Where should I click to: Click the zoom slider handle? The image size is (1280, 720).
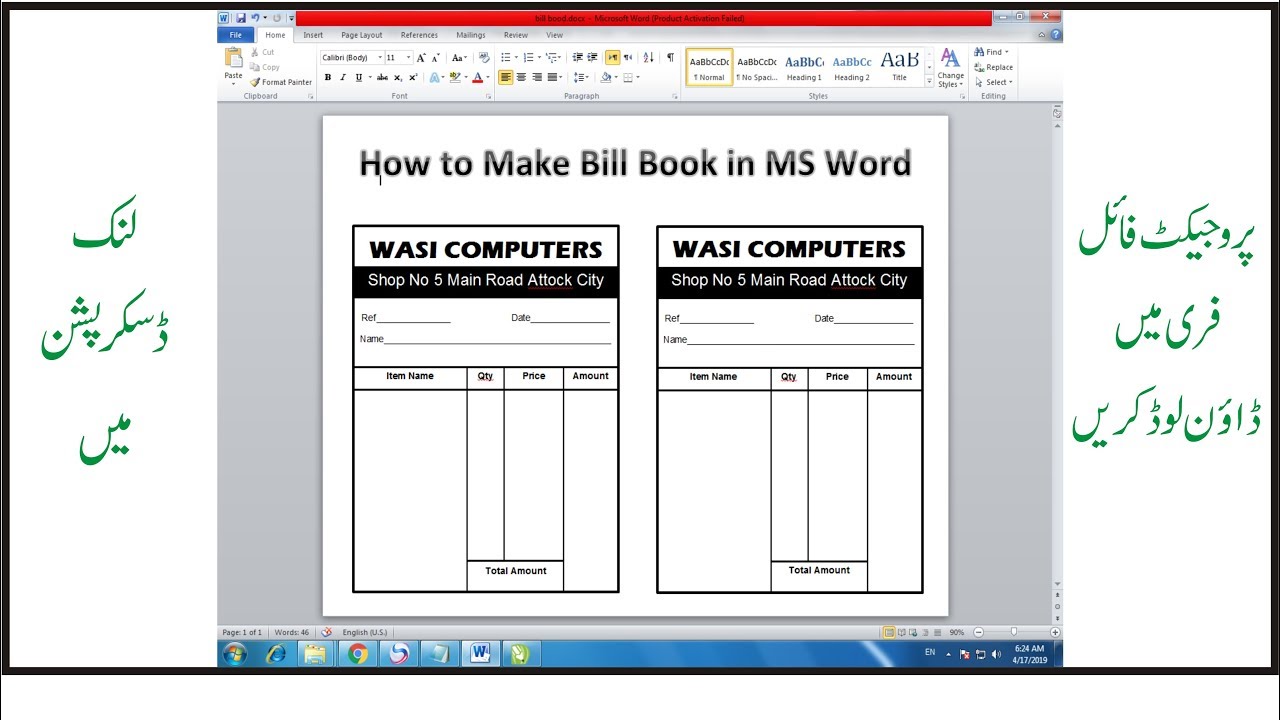pos(1014,632)
